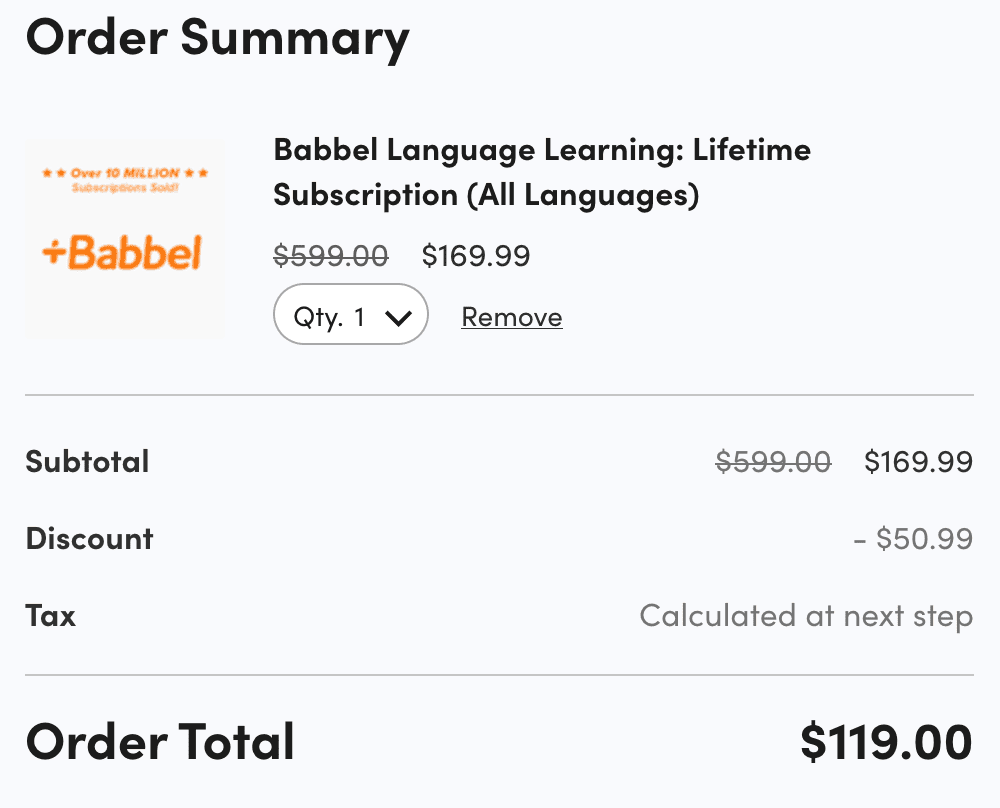Click the 'Calculated at next step' tax note
The width and height of the screenshot is (1000, 808).
(x=806, y=615)
